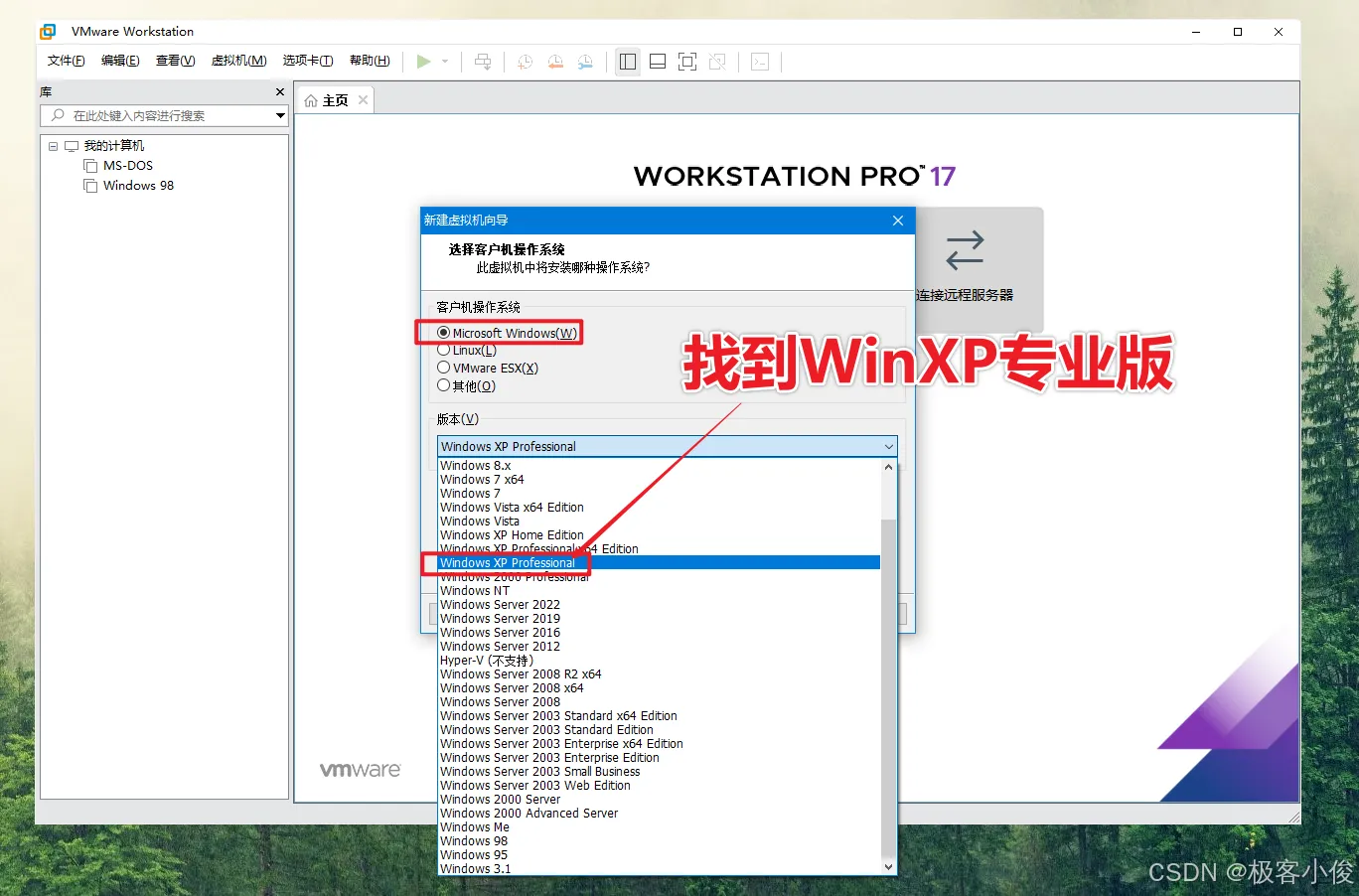Click the Take Snapshot clock icon

tap(526, 62)
